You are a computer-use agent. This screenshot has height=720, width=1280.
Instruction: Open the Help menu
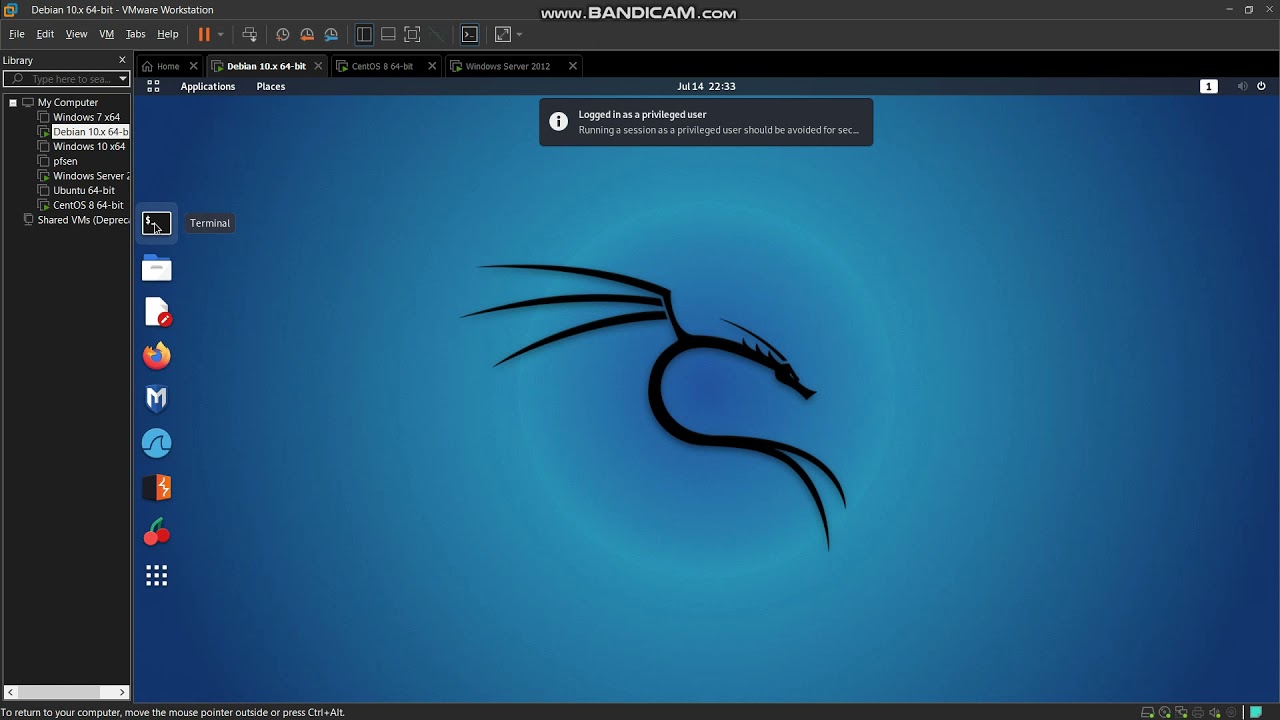point(168,34)
